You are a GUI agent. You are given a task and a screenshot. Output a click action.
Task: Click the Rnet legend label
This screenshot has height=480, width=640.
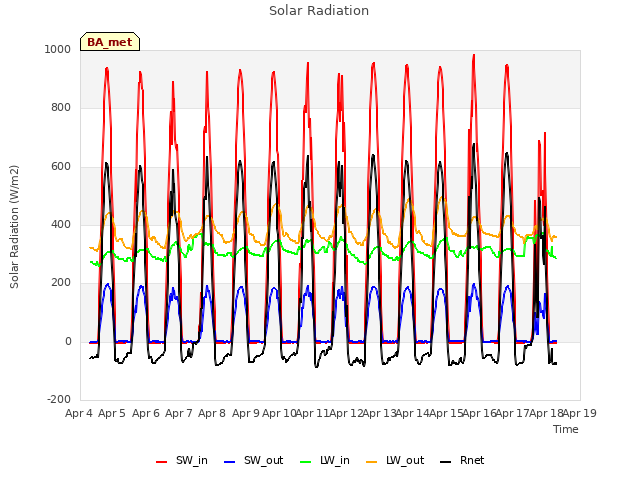(472, 460)
